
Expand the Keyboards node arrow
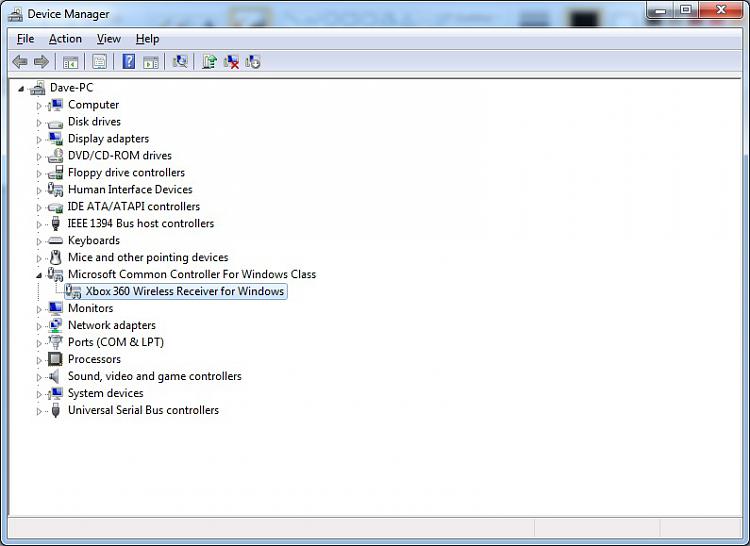pos(39,241)
